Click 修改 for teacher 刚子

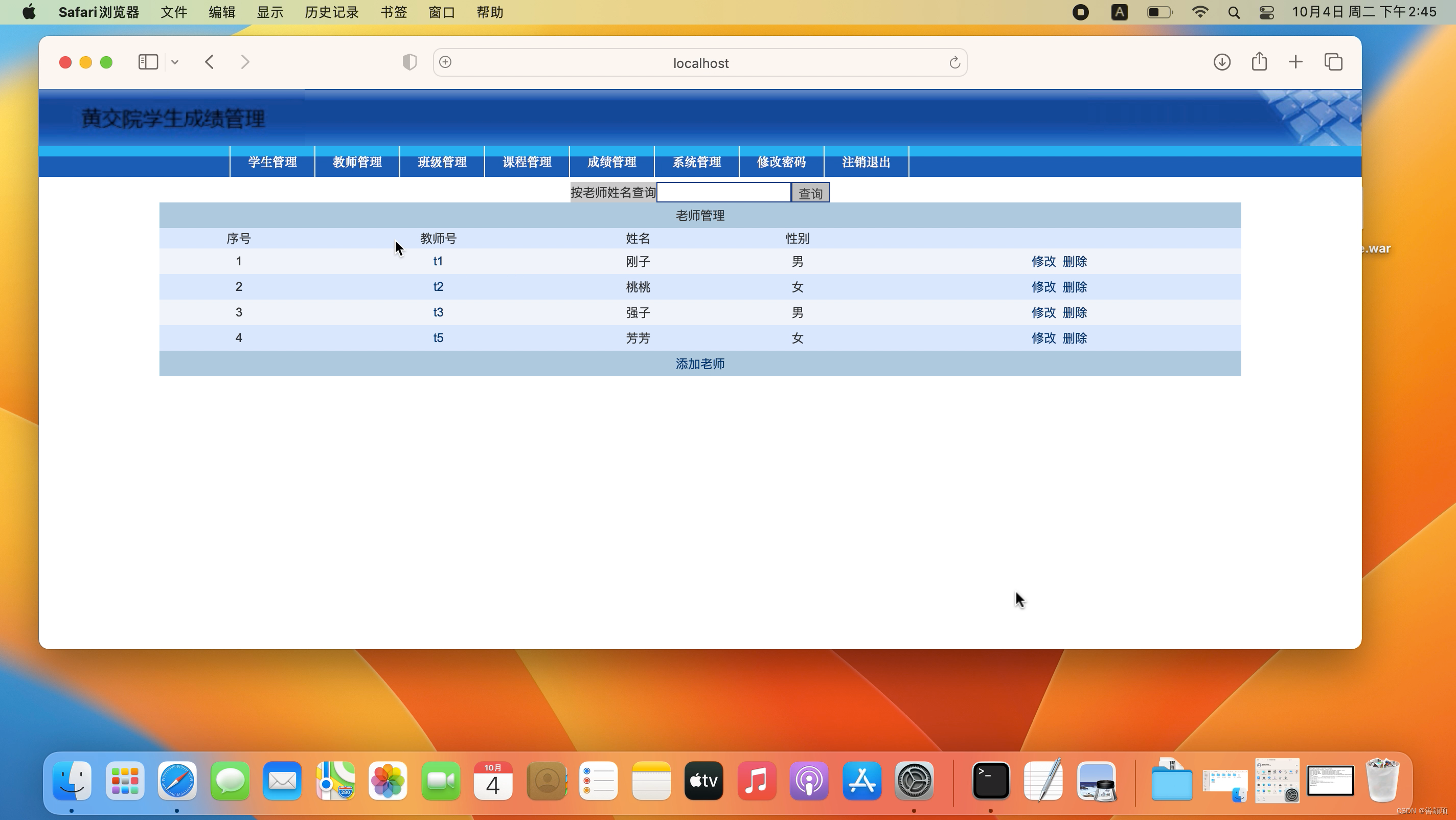click(x=1043, y=261)
